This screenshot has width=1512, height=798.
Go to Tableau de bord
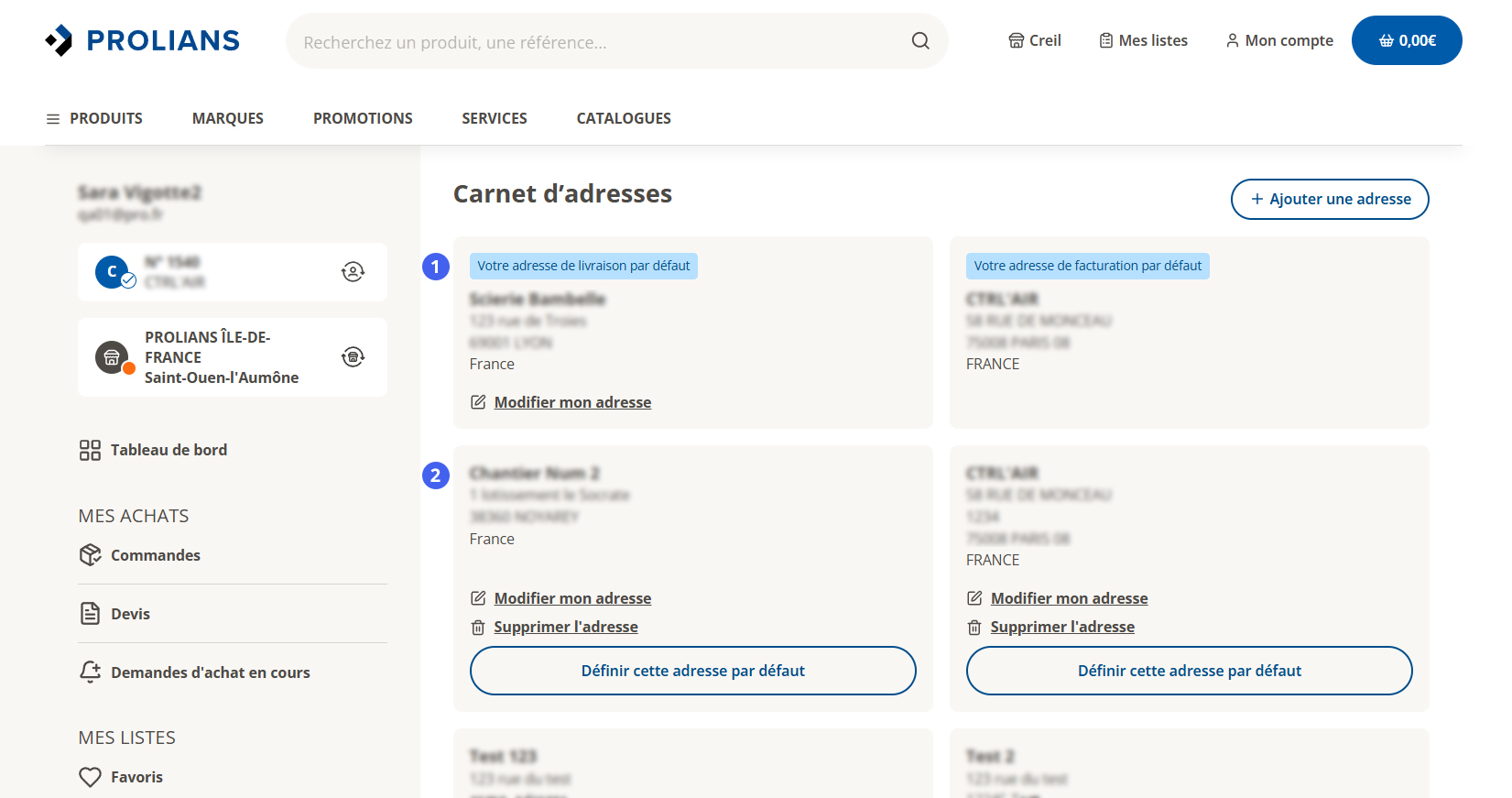[x=153, y=450]
